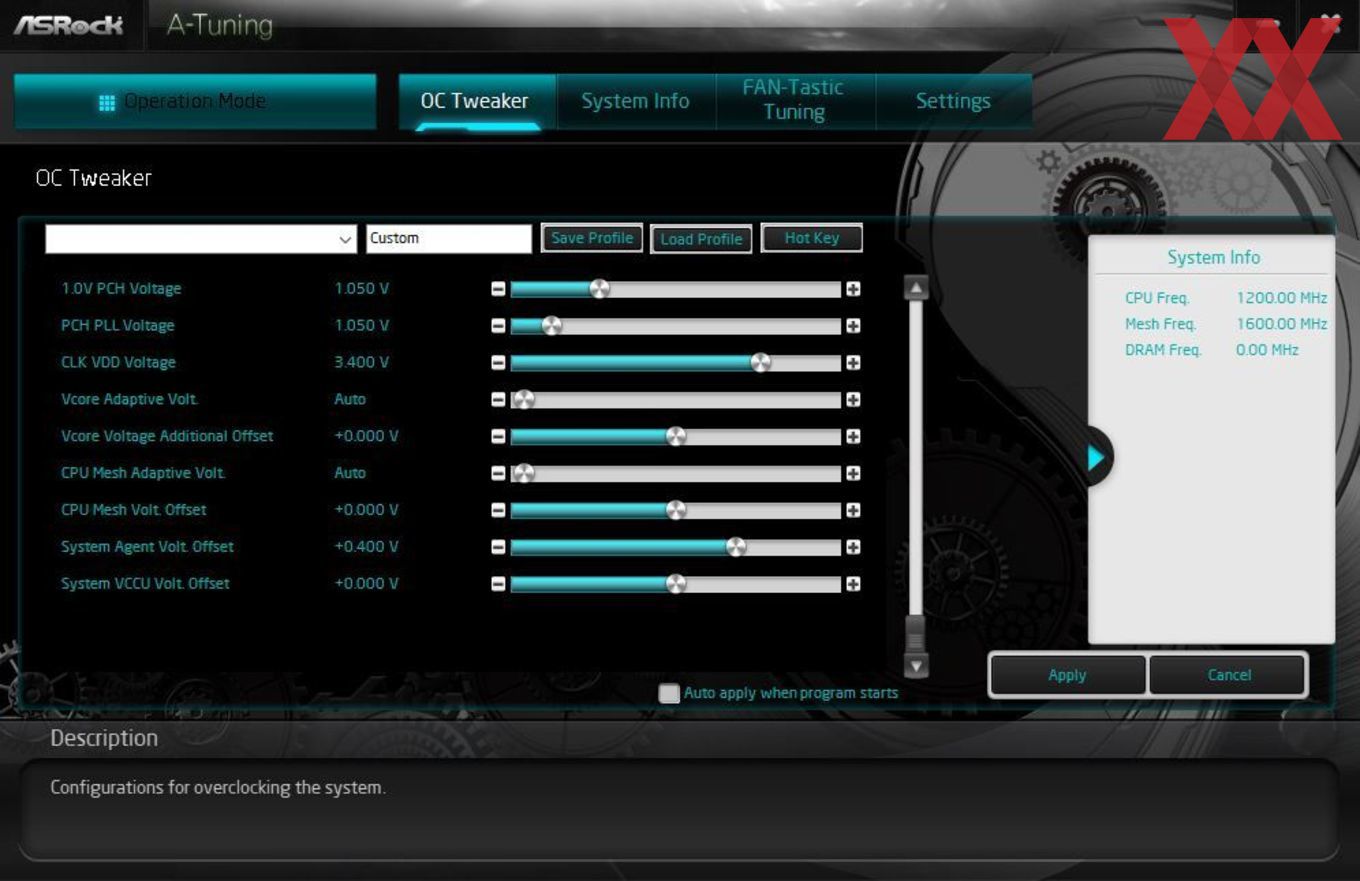Decrease 1.0V PCH Voltage with minus button

click(498, 289)
